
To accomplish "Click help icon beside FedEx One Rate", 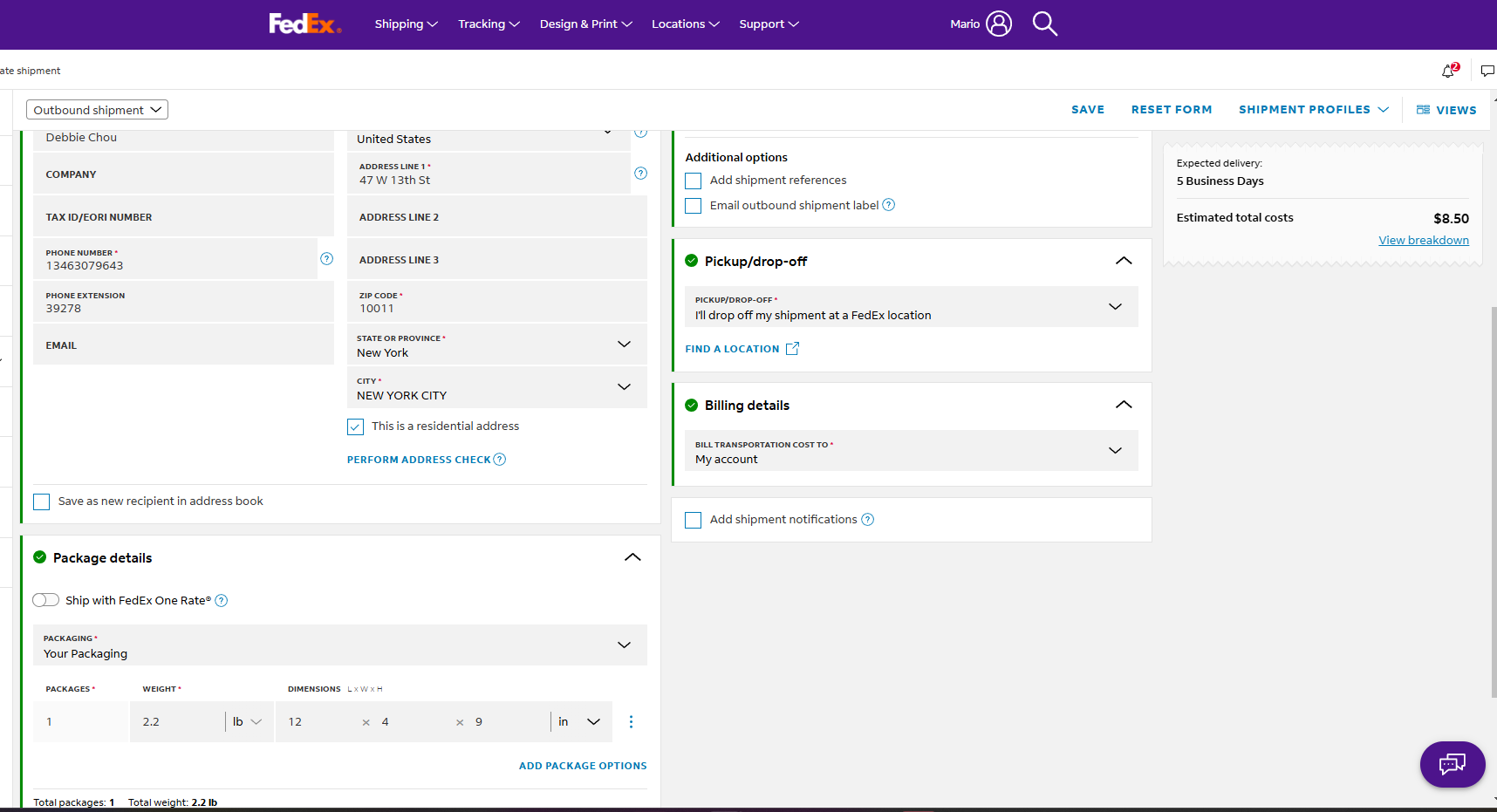I will coord(222,600).
